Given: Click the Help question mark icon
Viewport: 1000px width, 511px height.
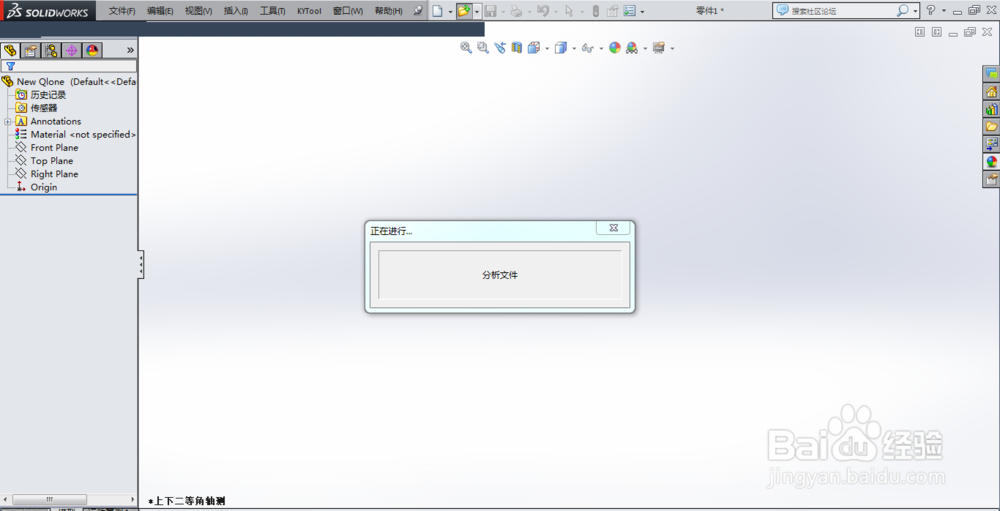Looking at the screenshot, I should point(931,11).
